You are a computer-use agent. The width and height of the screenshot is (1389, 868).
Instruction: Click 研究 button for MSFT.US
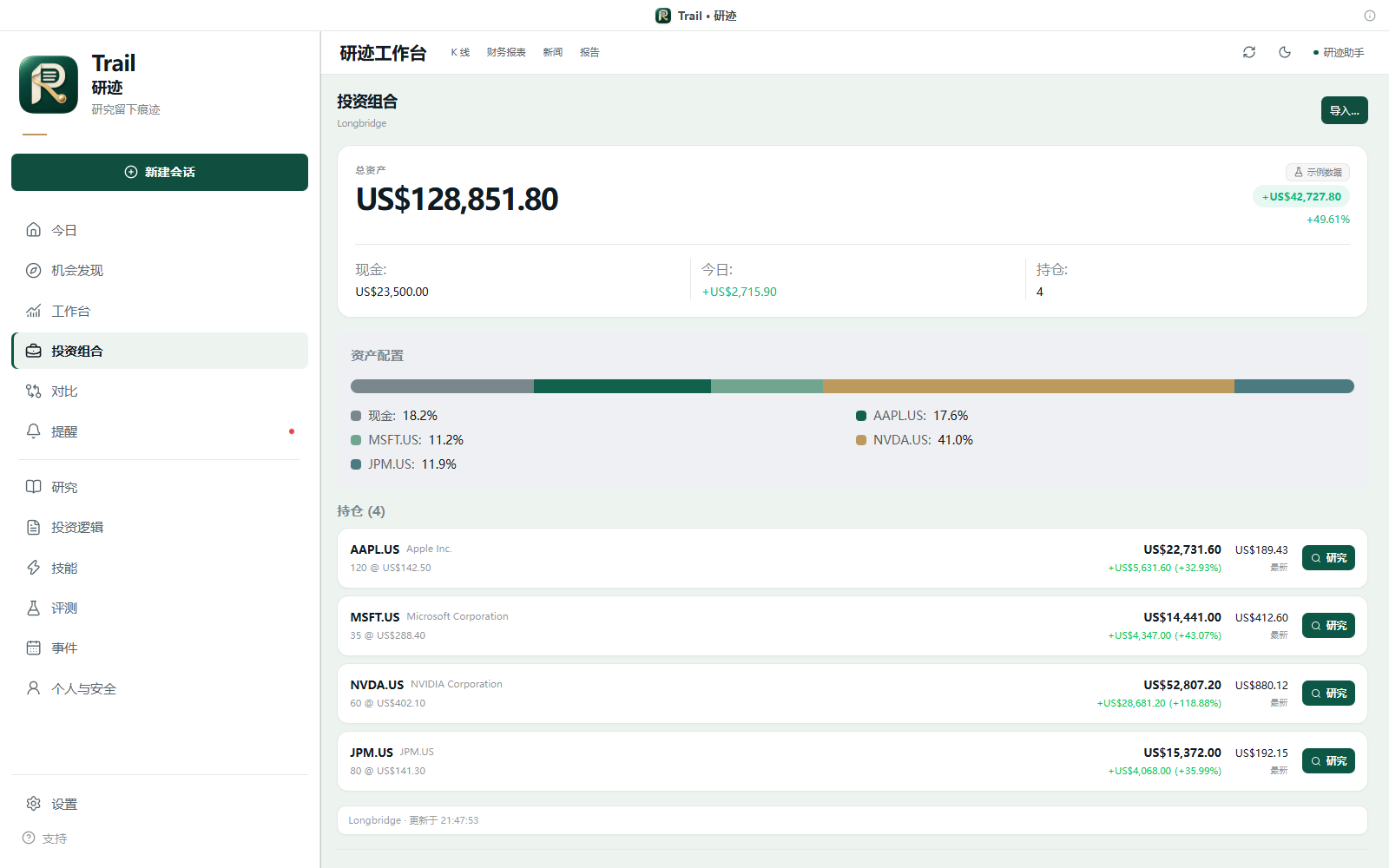click(1328, 626)
